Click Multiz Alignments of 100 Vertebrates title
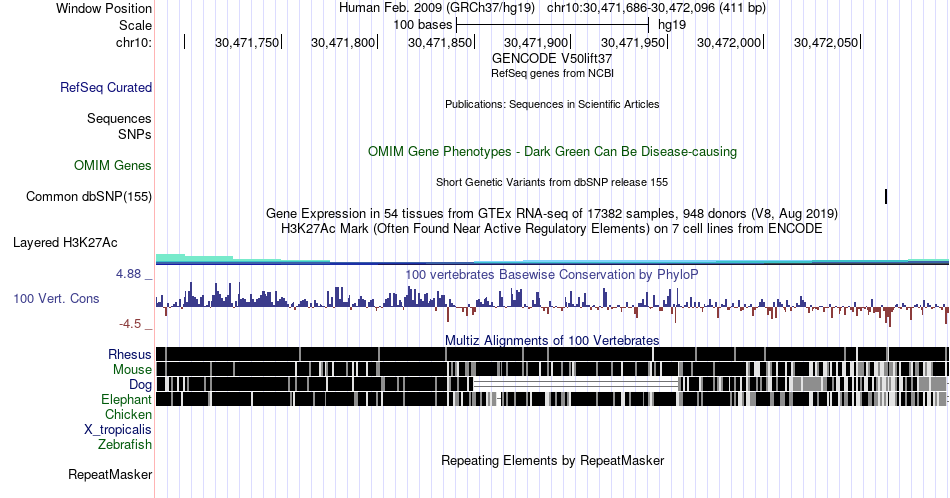This screenshot has width=950, height=498. click(552, 340)
